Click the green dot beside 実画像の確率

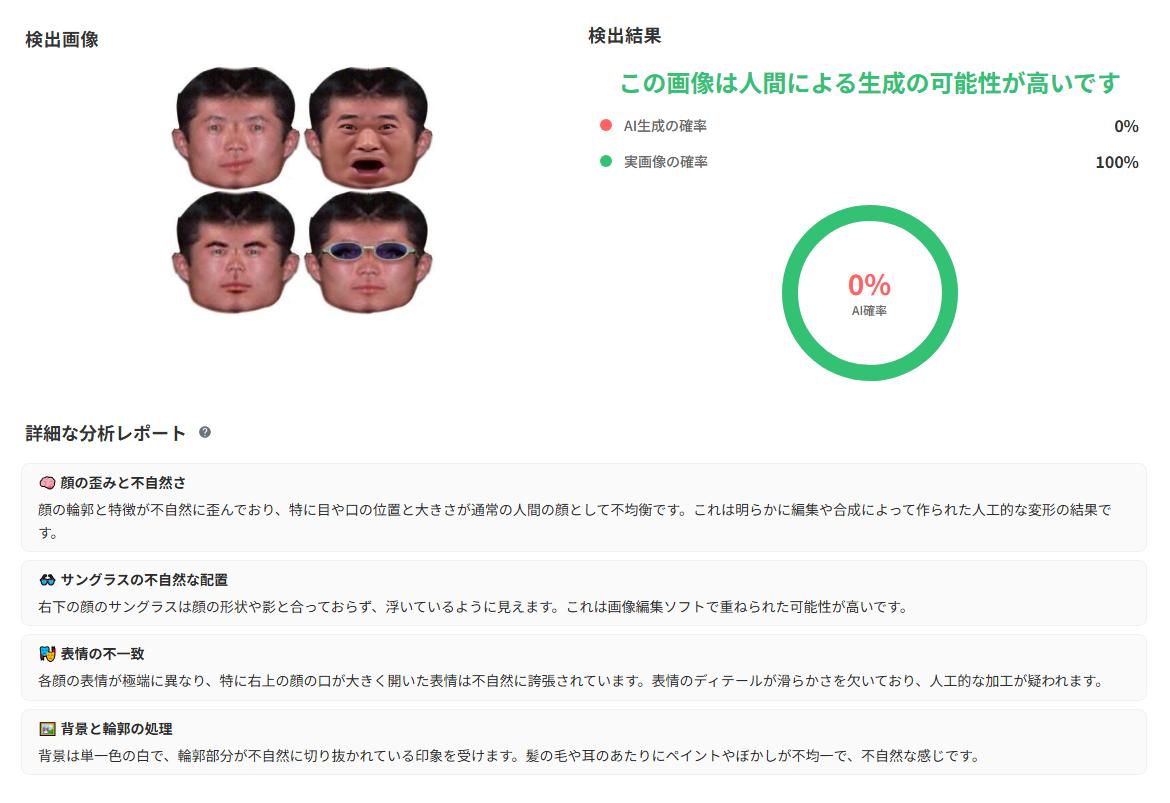pyautogui.click(x=606, y=161)
